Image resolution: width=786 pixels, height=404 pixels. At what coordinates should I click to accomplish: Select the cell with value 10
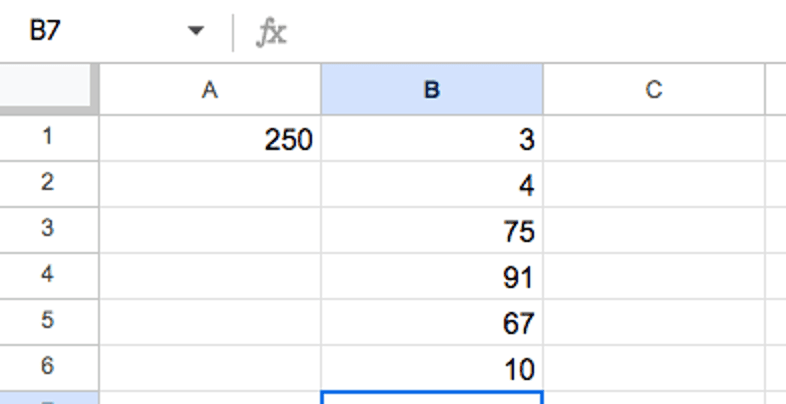click(x=432, y=369)
